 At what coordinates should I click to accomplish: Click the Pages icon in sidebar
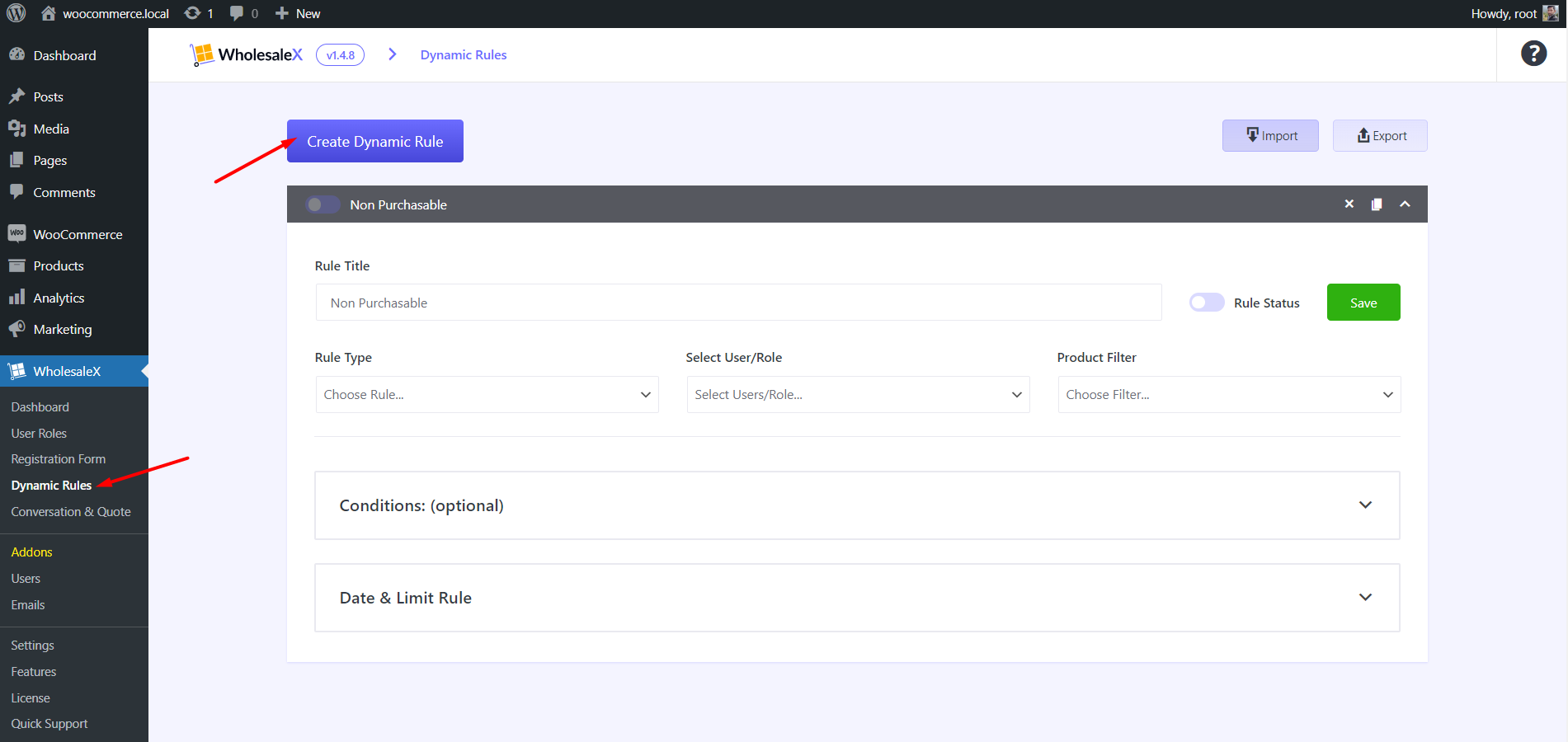[x=16, y=160]
